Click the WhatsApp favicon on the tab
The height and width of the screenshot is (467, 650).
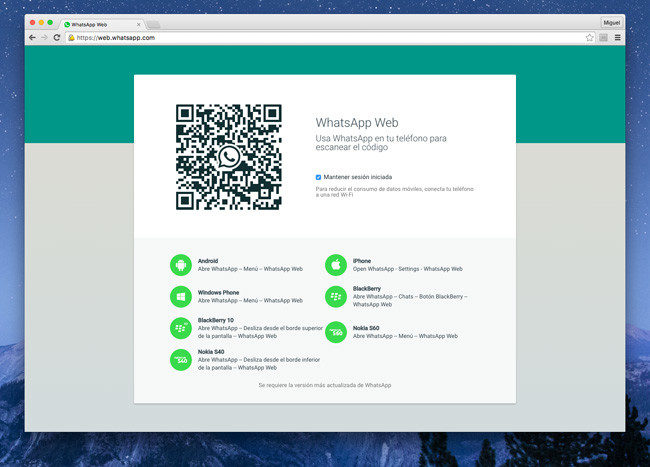(67, 24)
